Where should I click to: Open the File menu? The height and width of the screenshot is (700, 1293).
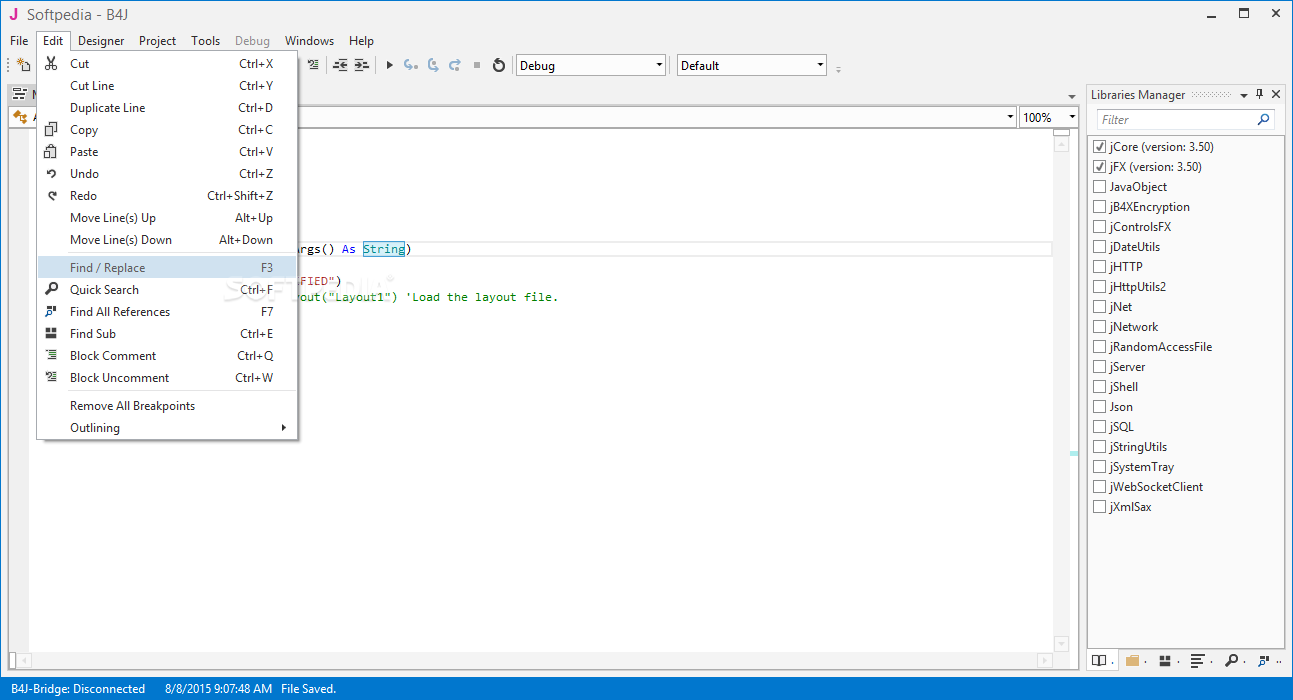pyautogui.click(x=19, y=41)
